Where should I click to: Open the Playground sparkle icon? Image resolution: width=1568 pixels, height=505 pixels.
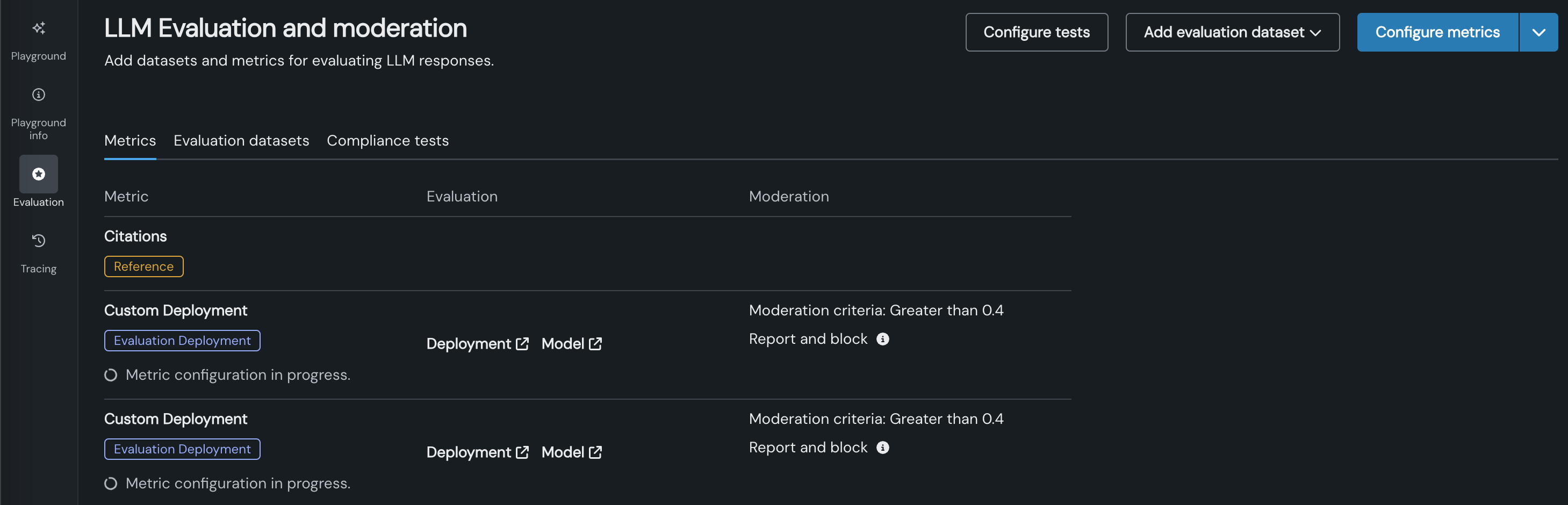pos(38,28)
